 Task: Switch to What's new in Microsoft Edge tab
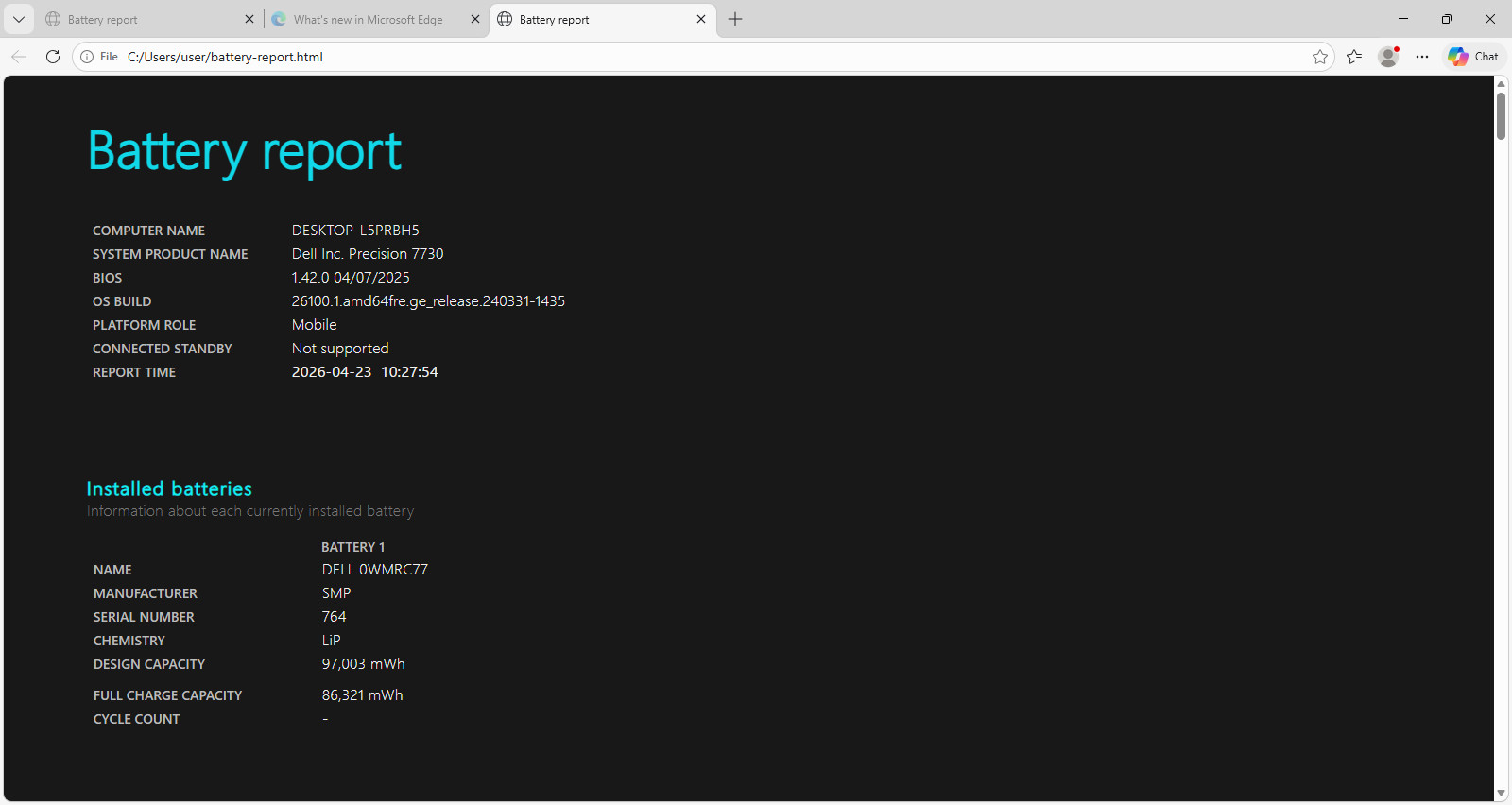click(x=375, y=19)
